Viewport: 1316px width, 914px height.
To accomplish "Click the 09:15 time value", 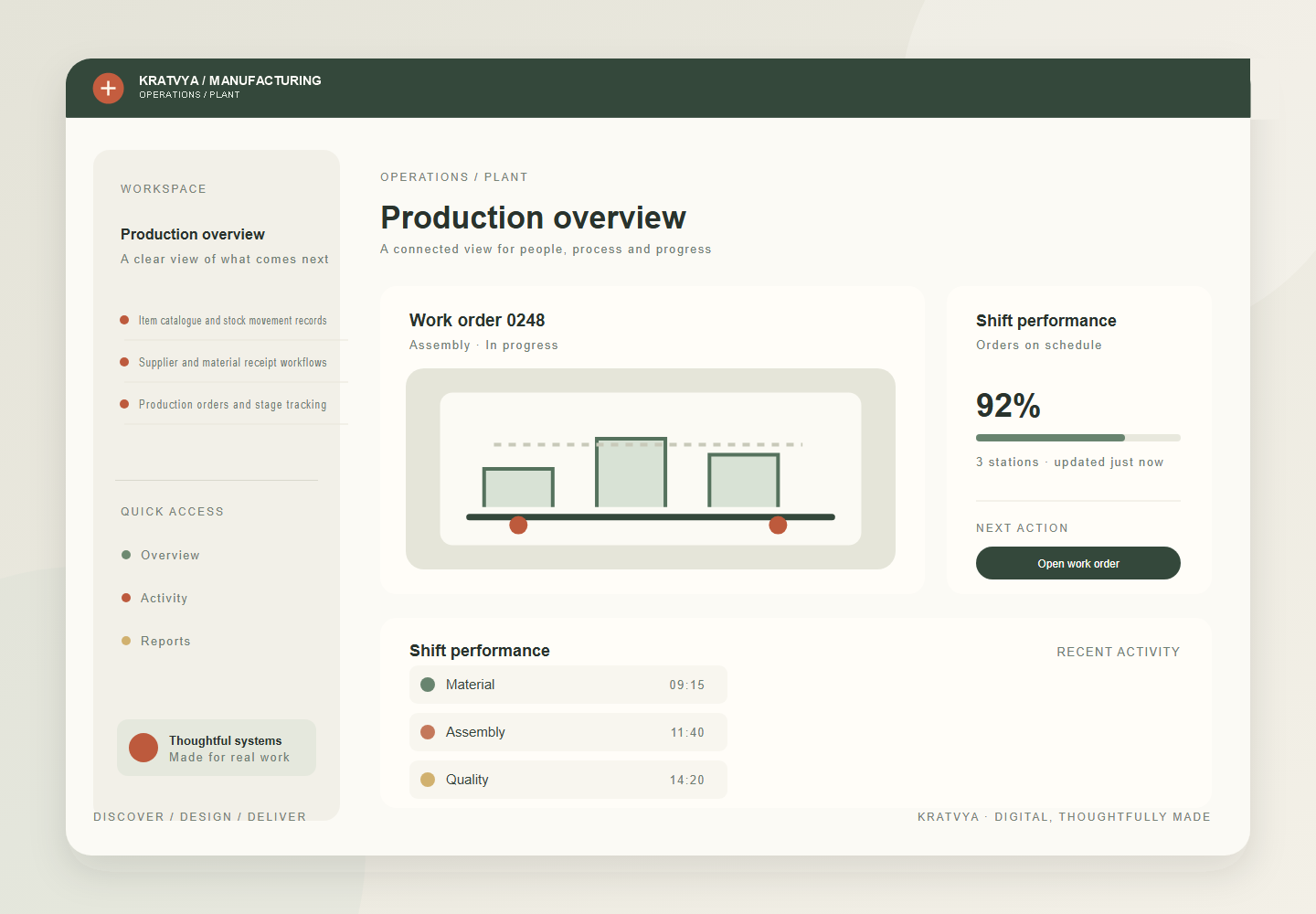I will click(687, 685).
